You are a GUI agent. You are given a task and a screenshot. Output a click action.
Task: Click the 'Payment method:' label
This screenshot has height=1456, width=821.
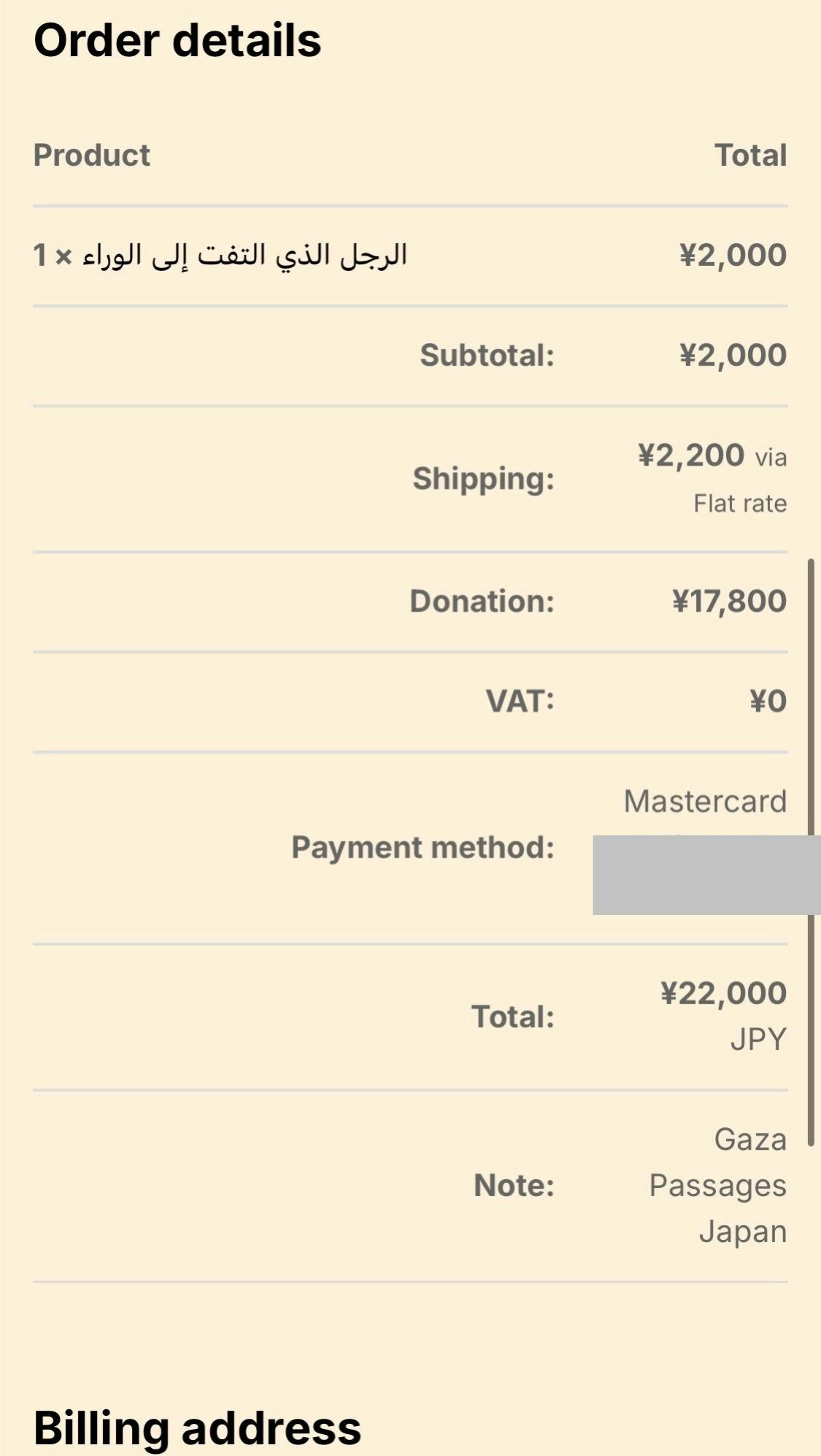(423, 848)
